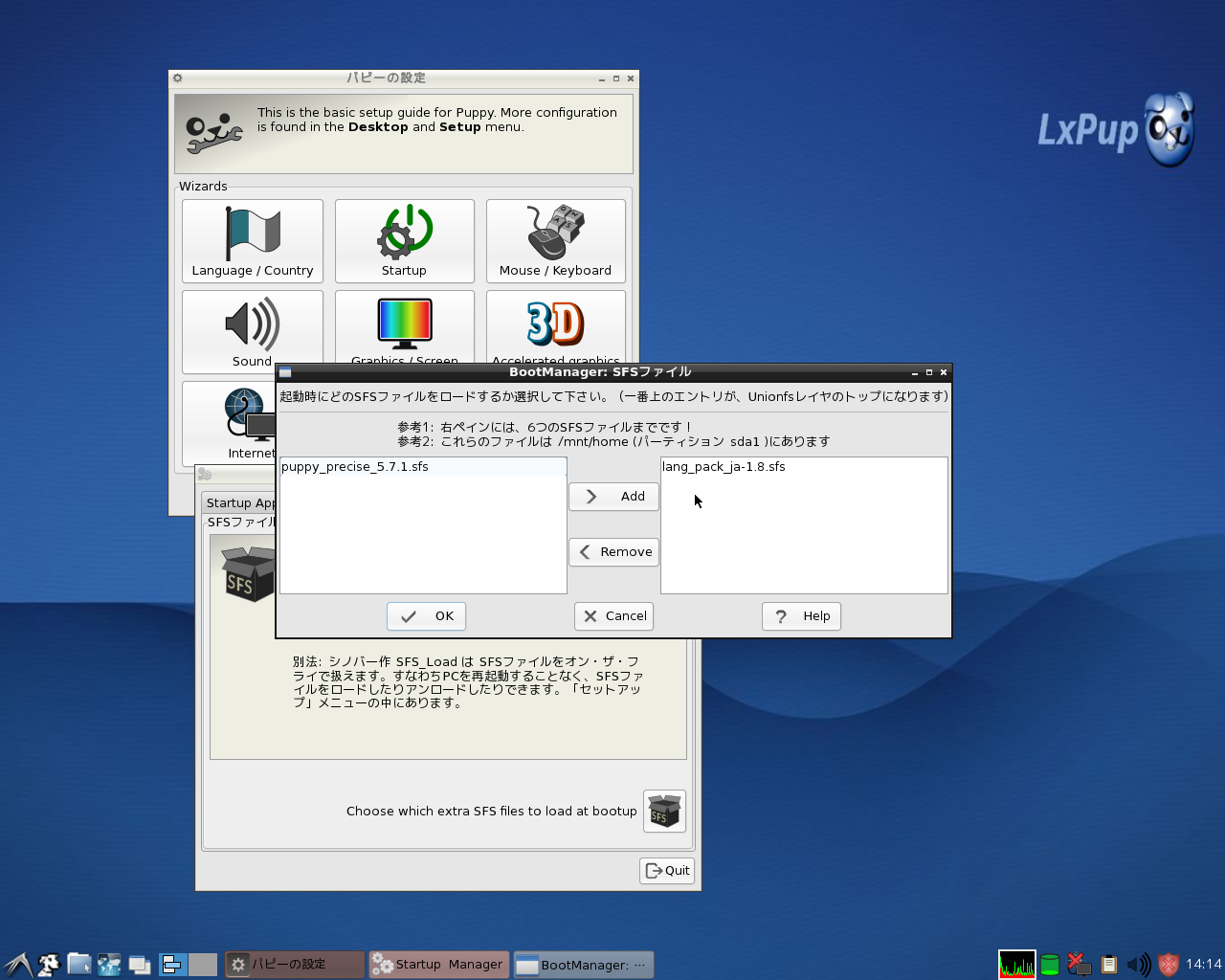Switch to the second desktop in the pager
Image resolution: width=1225 pixels, height=980 pixels.
[x=203, y=965]
